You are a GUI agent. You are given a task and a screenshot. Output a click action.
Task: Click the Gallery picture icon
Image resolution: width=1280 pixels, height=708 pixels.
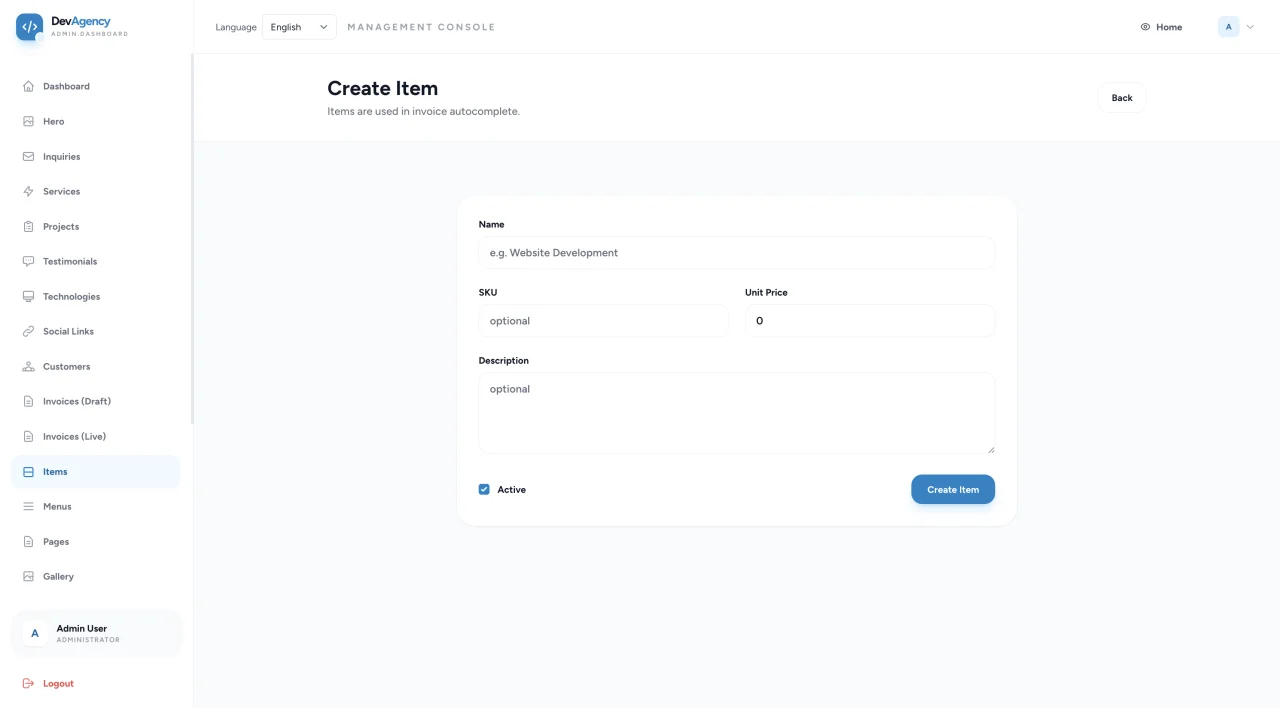(x=28, y=576)
